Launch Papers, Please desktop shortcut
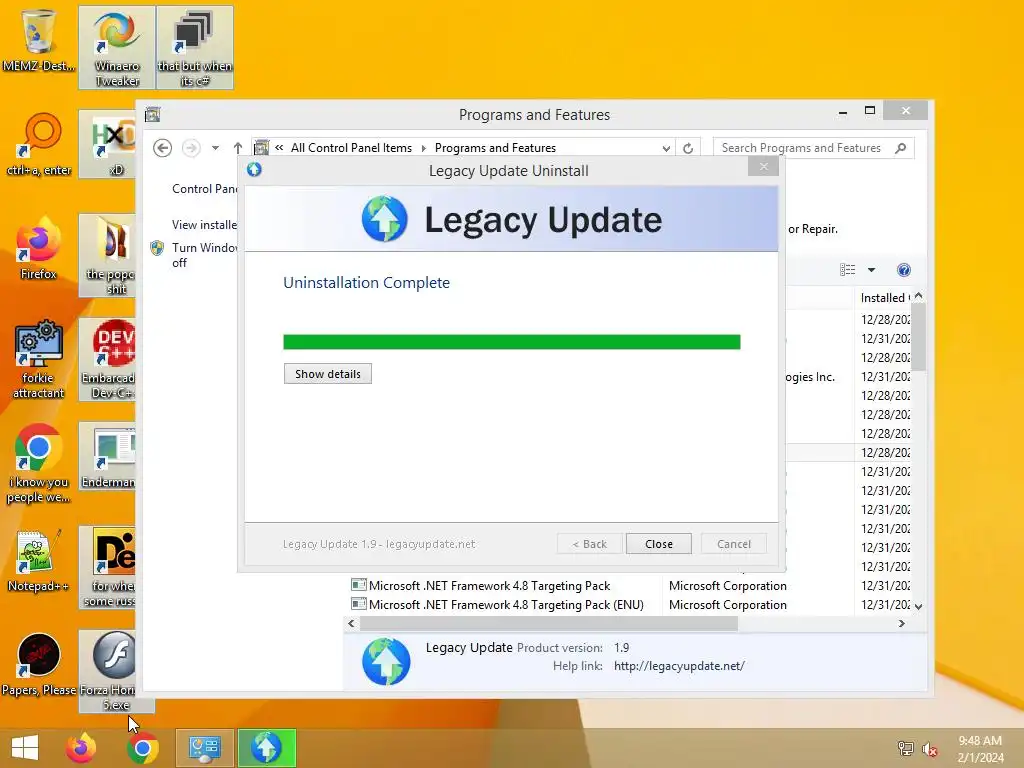The height and width of the screenshot is (768, 1024). click(x=39, y=664)
